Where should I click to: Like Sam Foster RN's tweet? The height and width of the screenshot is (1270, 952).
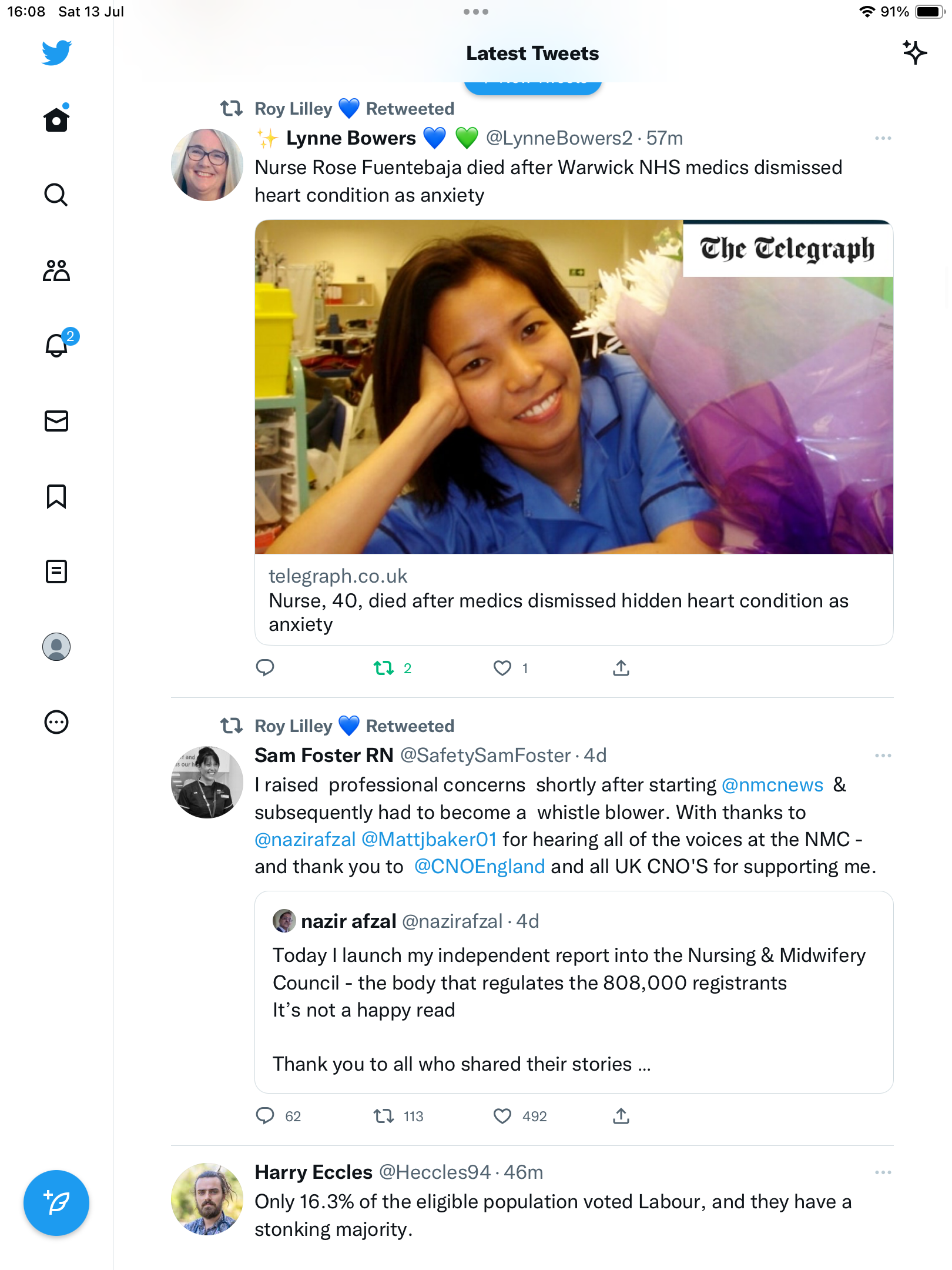[502, 1116]
